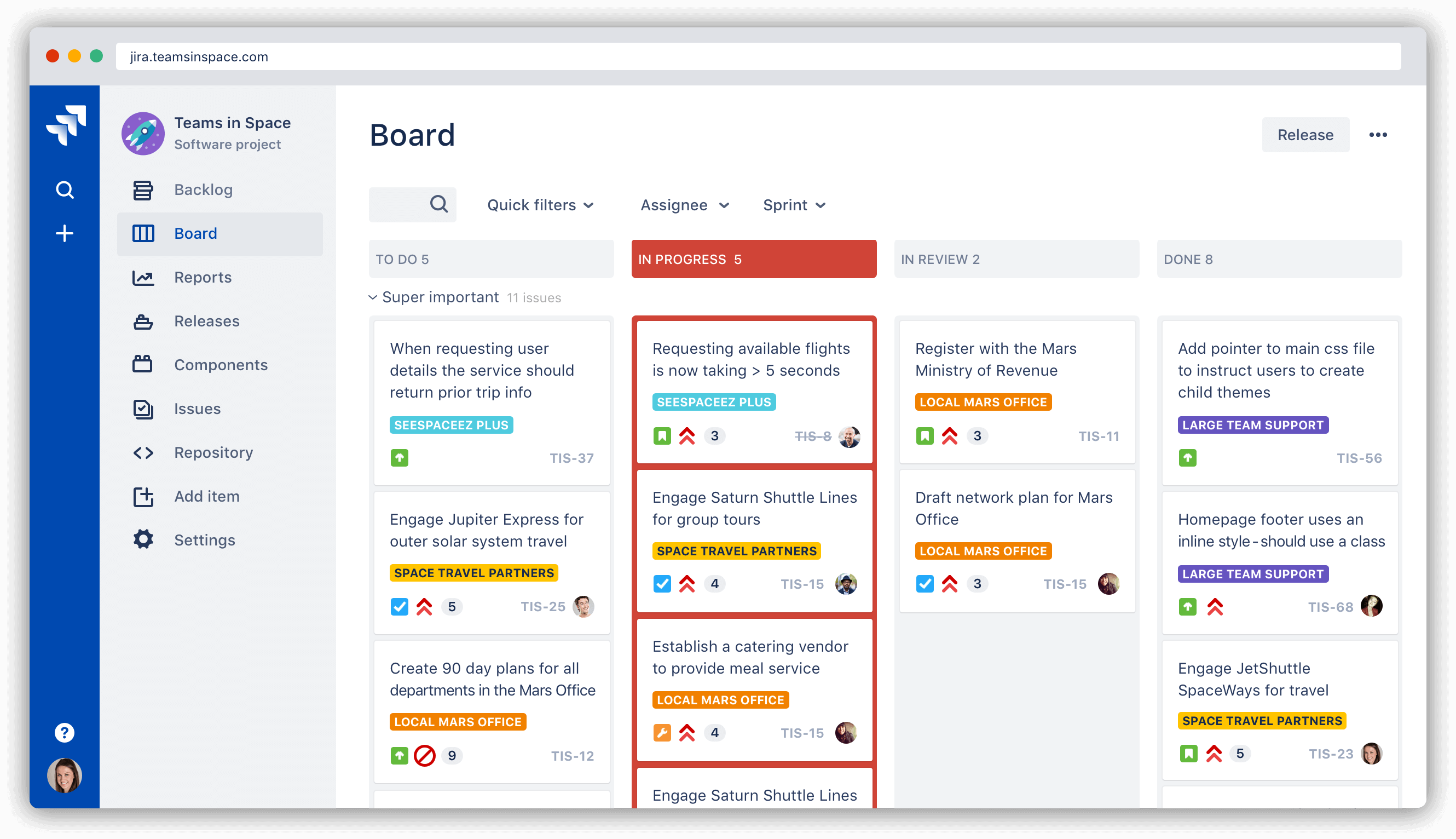The width and height of the screenshot is (1456, 839).
Task: Click the search icon on the board
Action: pyautogui.click(x=437, y=205)
